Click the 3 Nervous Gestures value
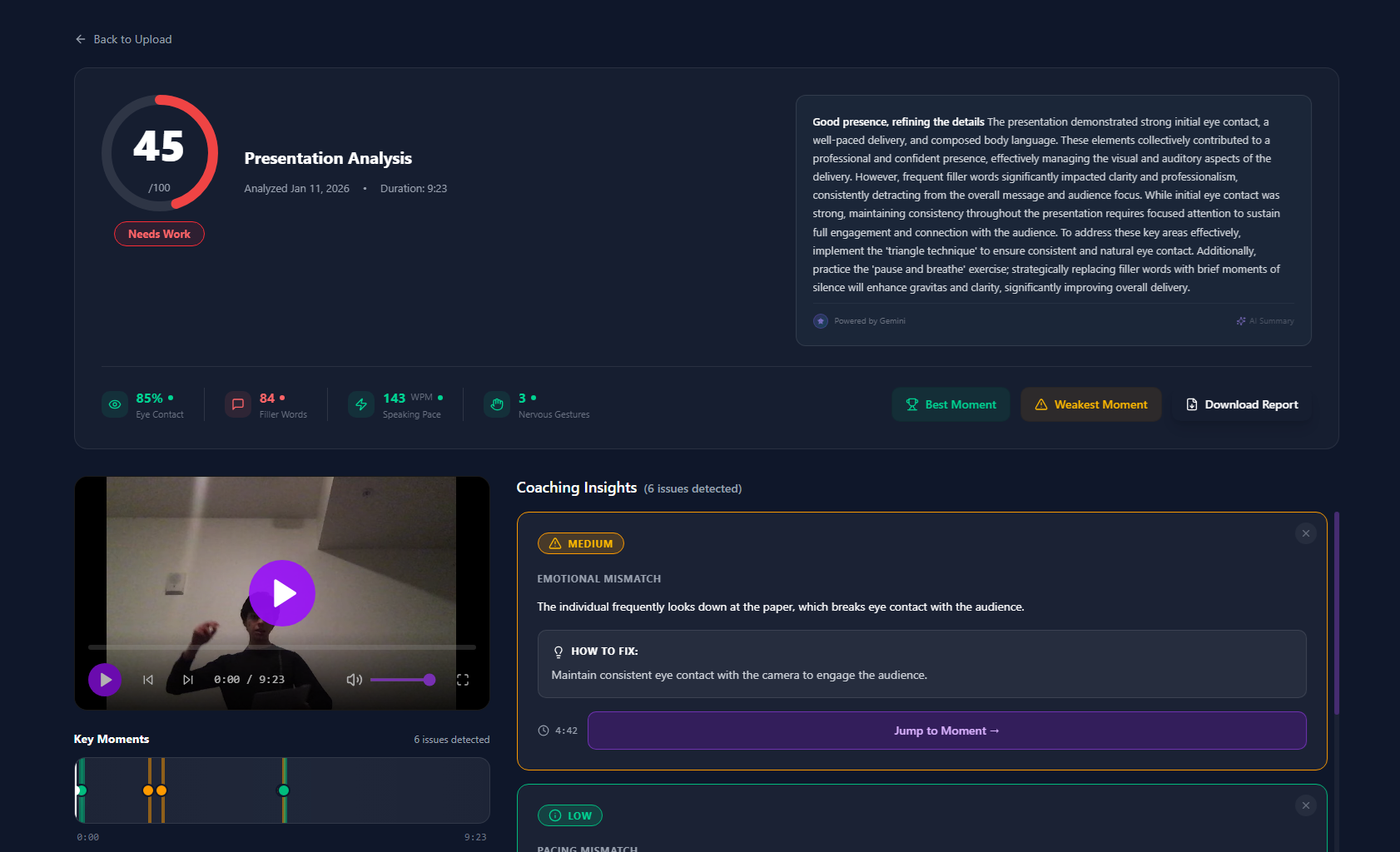1400x852 pixels. pyautogui.click(x=522, y=399)
